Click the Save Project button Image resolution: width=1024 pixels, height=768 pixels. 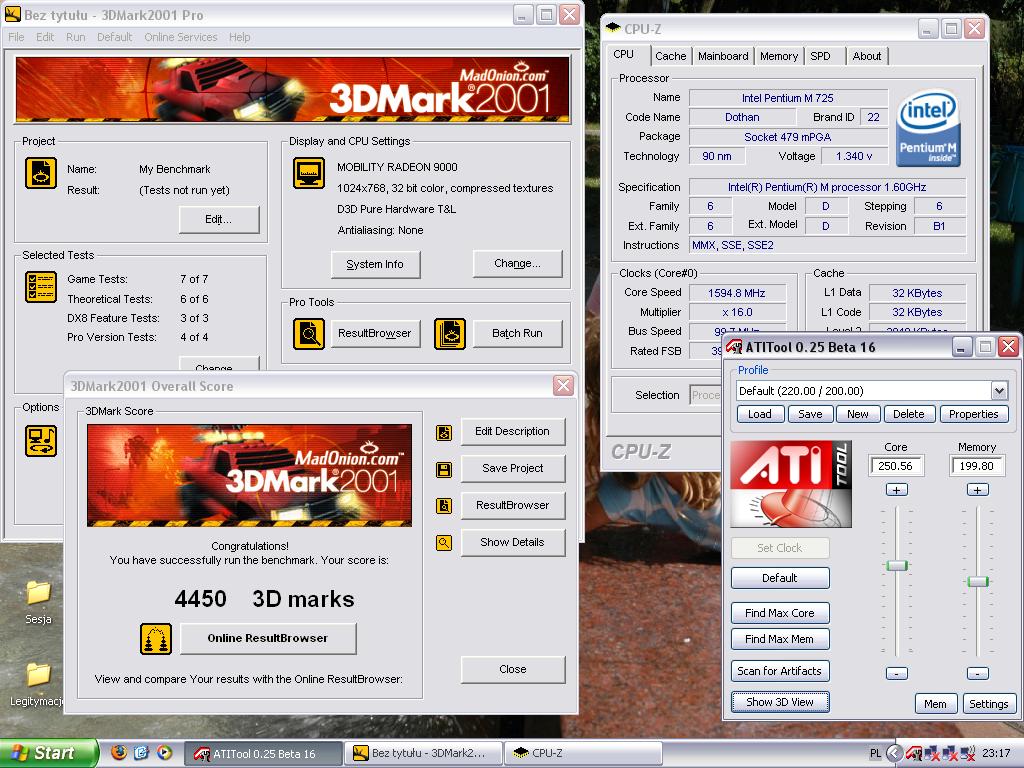click(x=513, y=468)
